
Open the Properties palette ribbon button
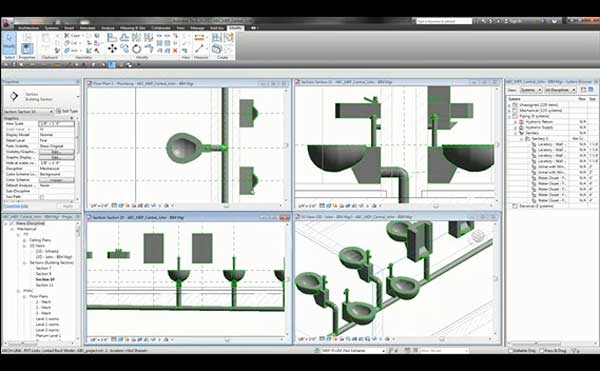click(x=27, y=49)
